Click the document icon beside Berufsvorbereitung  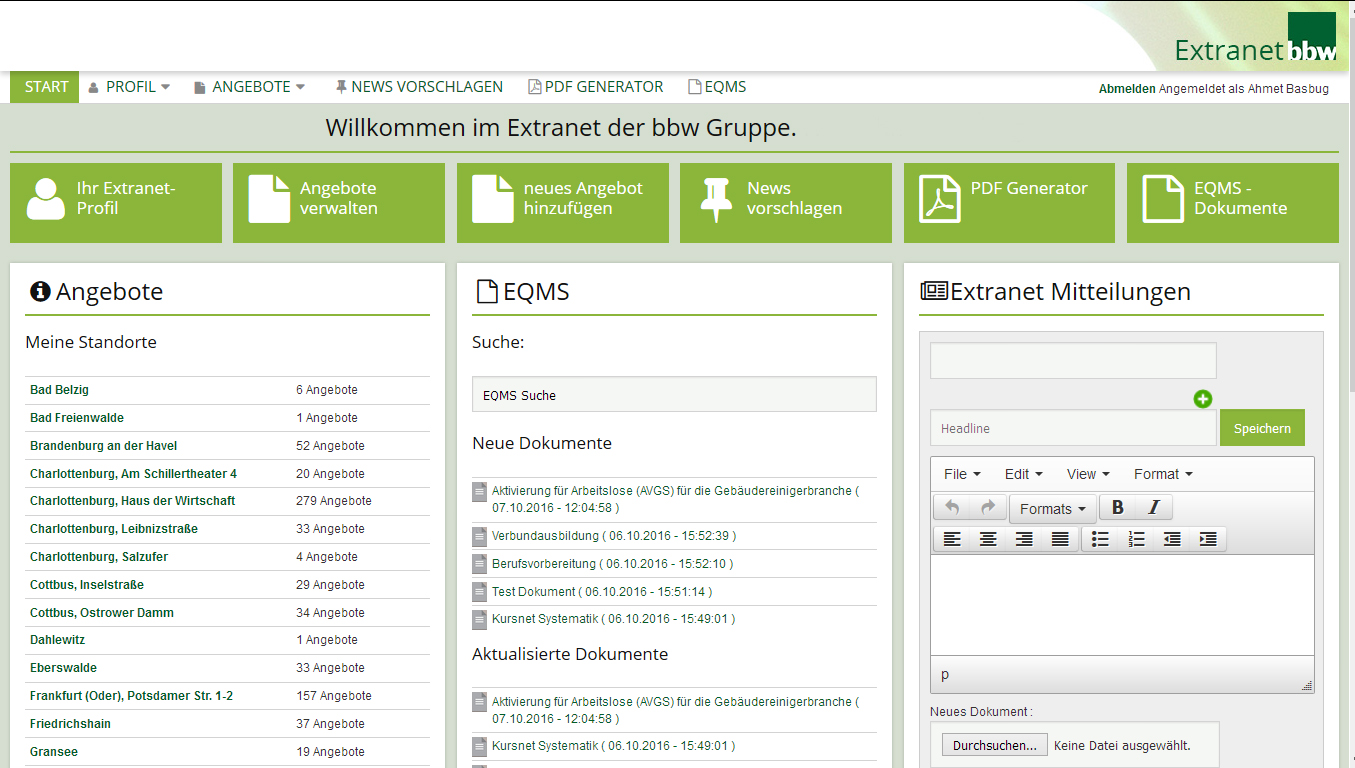click(x=479, y=564)
